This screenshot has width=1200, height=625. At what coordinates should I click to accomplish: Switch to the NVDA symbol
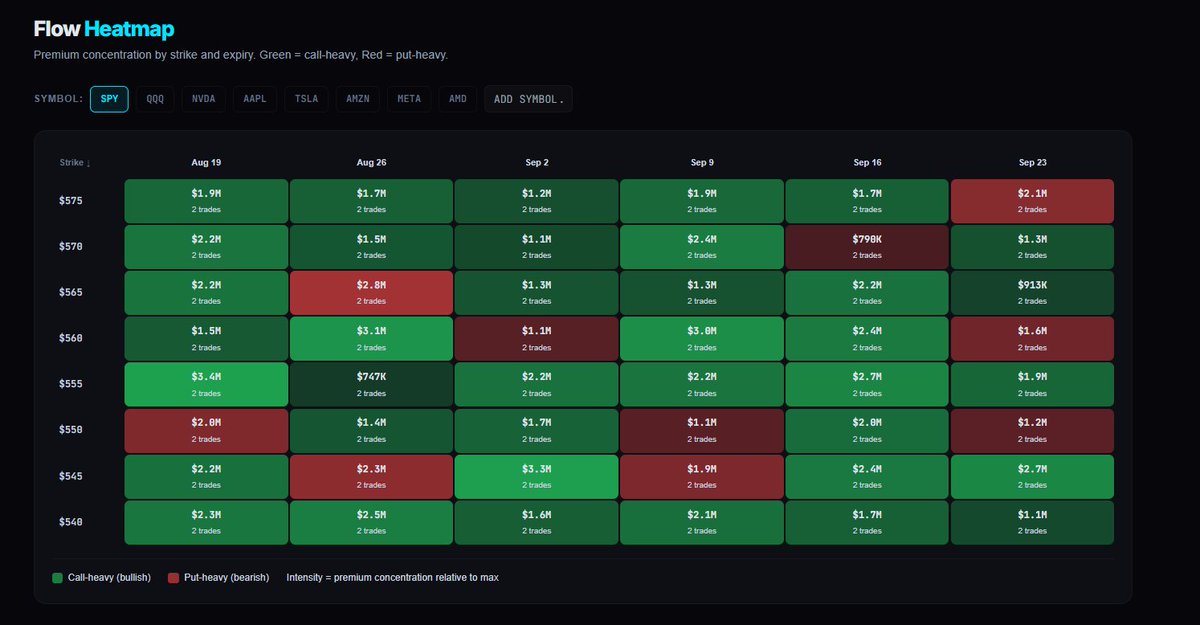click(x=204, y=99)
